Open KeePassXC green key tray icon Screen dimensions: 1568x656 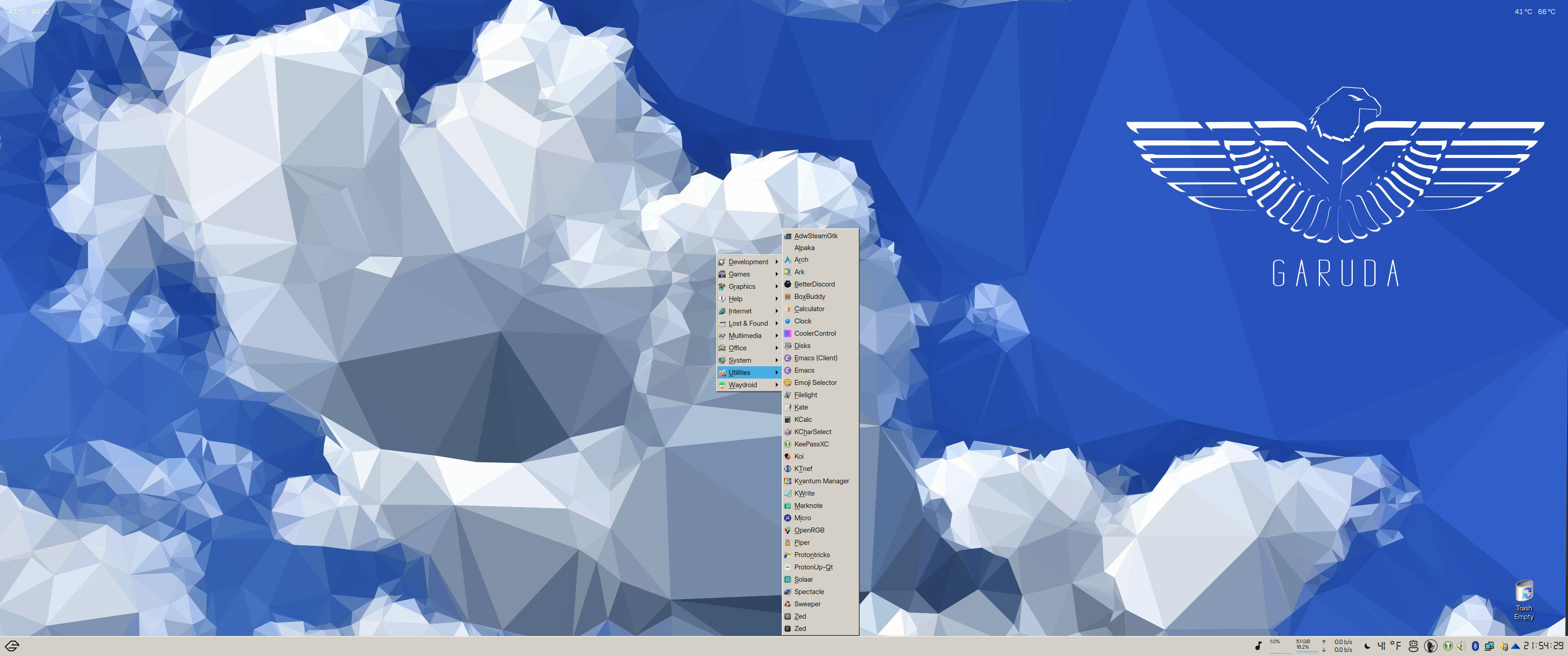[x=1448, y=646]
